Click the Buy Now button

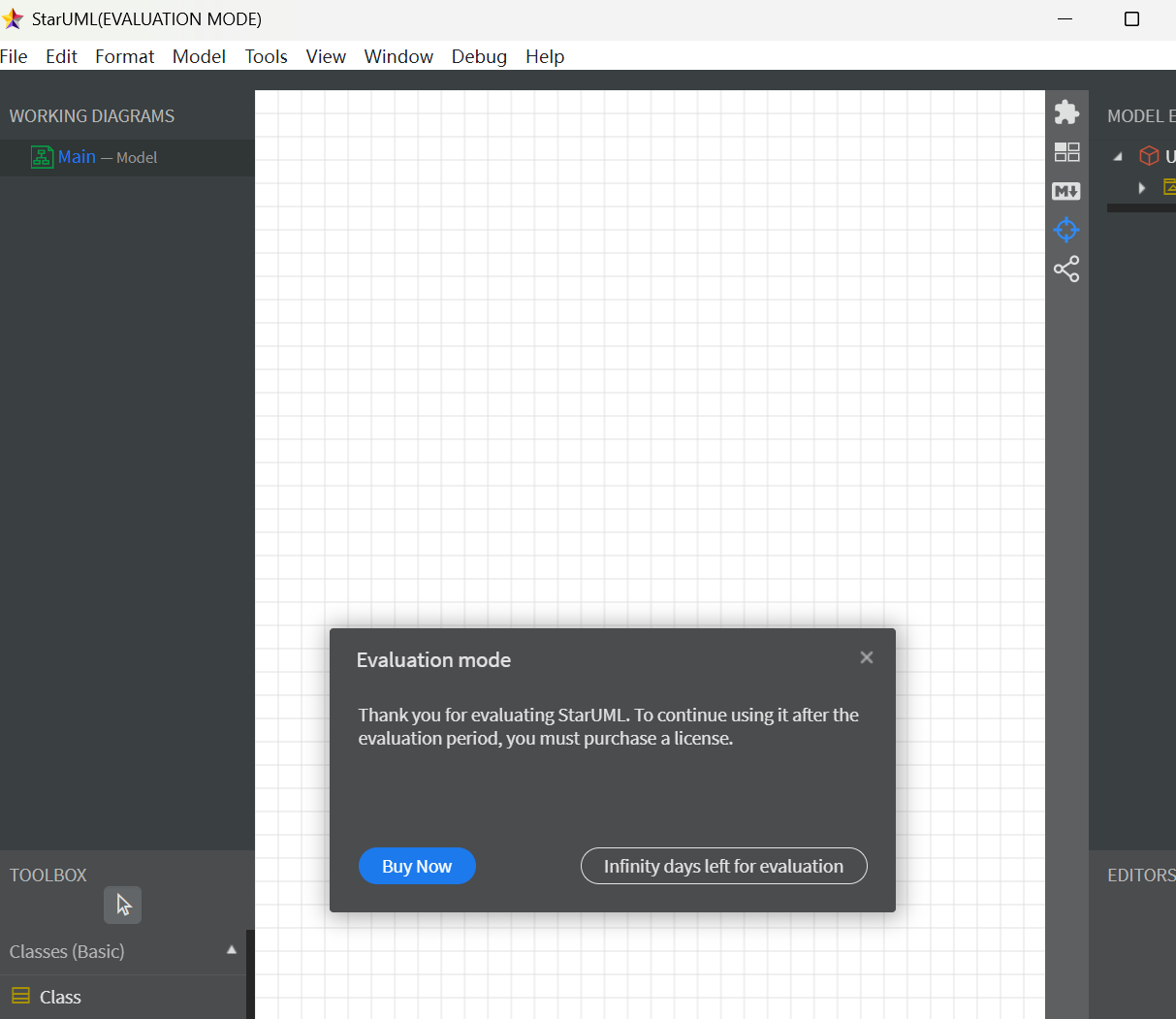[417, 866]
